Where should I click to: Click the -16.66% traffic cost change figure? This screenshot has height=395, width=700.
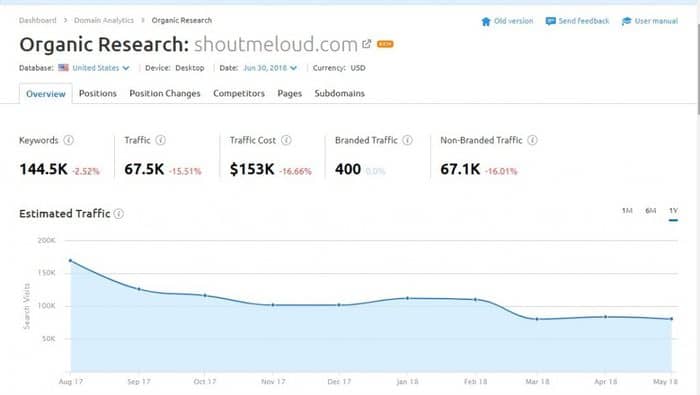tap(296, 171)
